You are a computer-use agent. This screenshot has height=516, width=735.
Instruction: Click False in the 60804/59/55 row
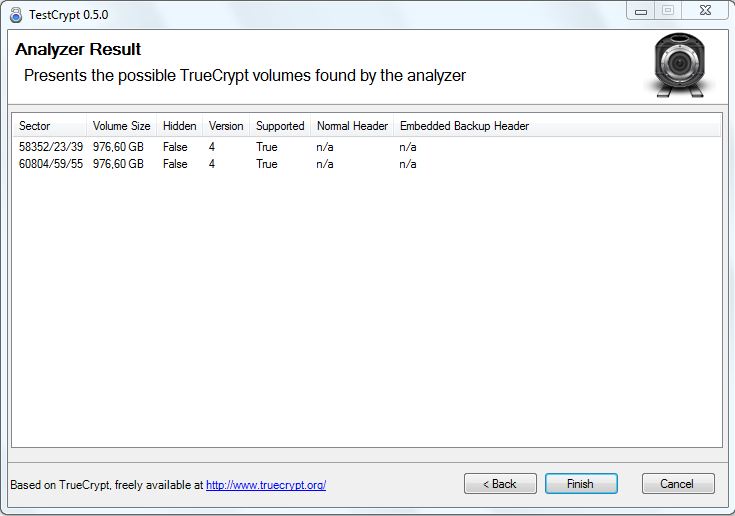[175, 164]
